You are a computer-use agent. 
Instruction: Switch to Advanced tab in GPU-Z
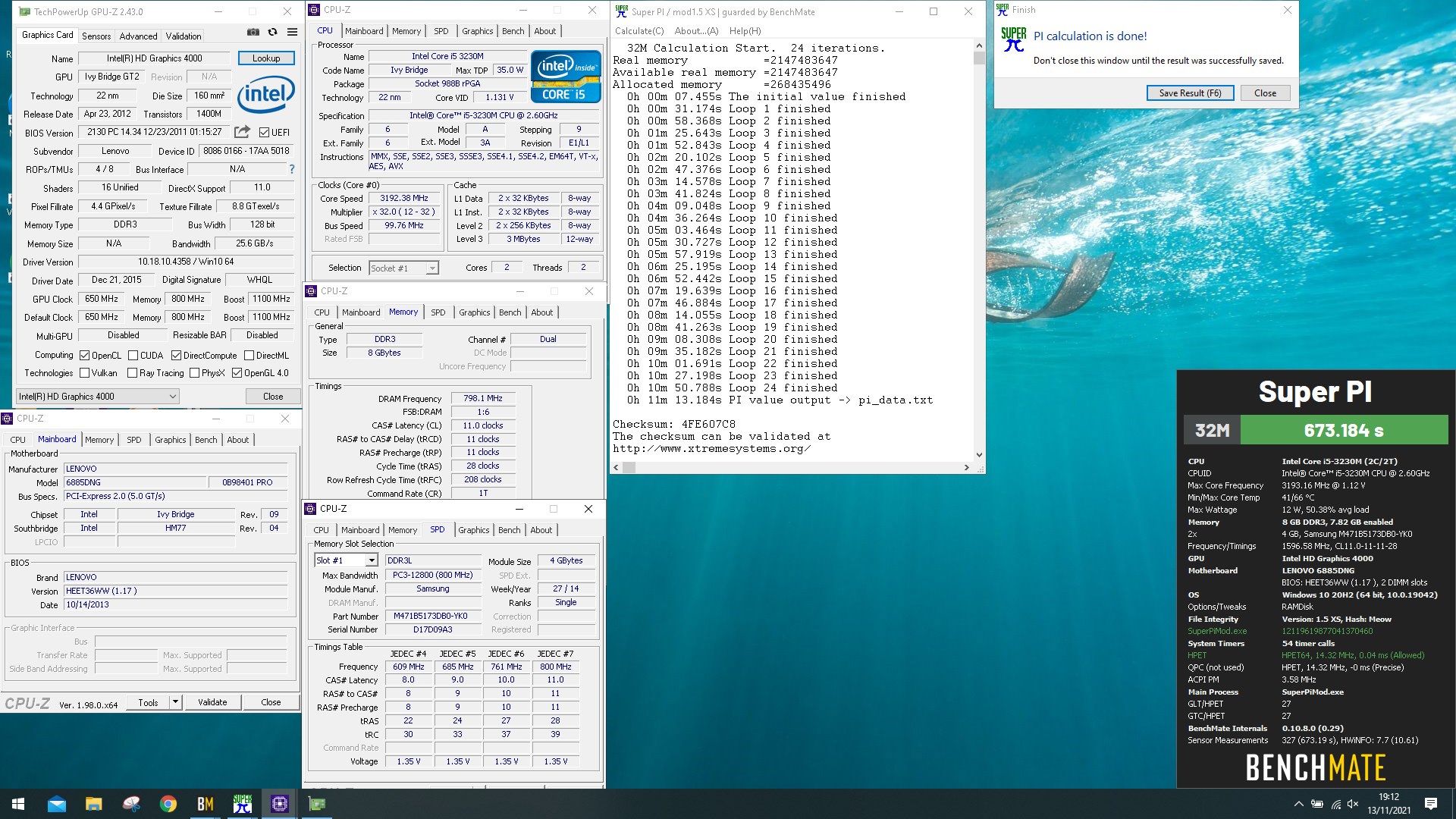138,36
